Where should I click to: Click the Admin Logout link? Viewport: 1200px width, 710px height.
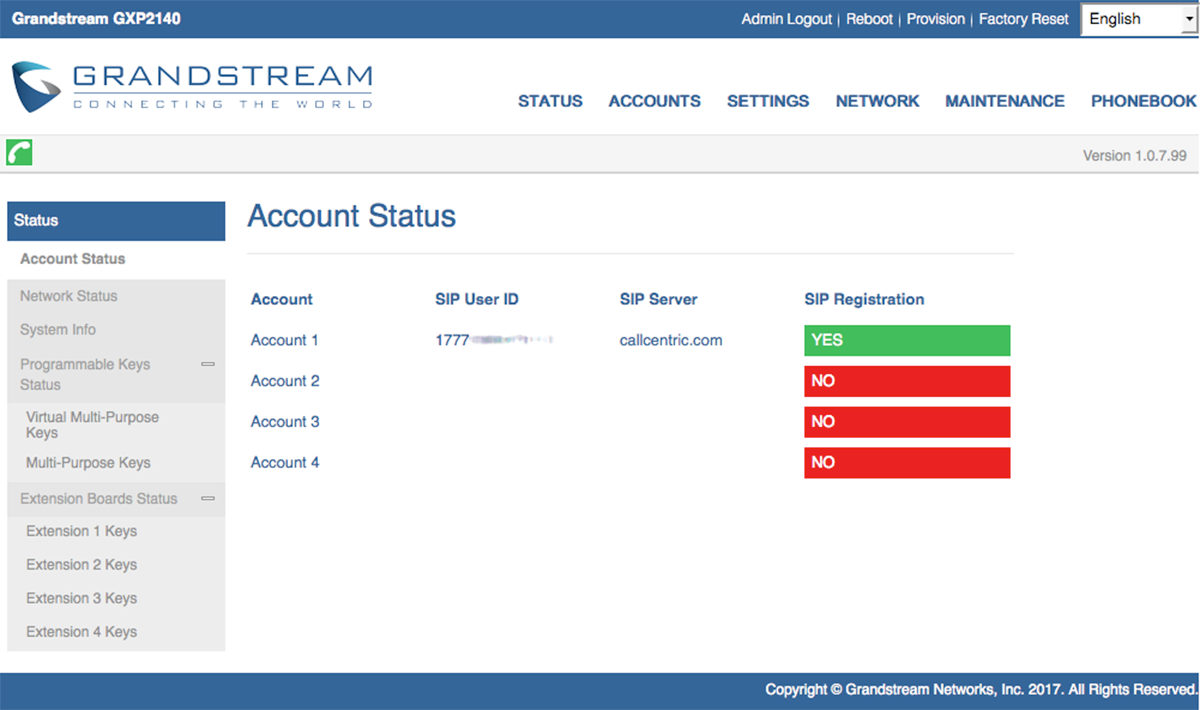click(x=787, y=19)
